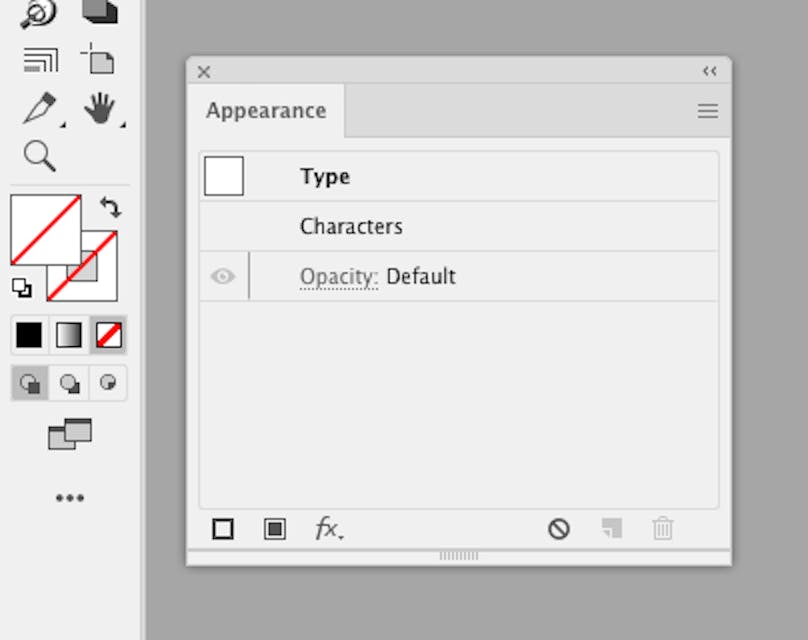
Task: Toggle visibility of the Opacity attribute
Action: click(221, 276)
